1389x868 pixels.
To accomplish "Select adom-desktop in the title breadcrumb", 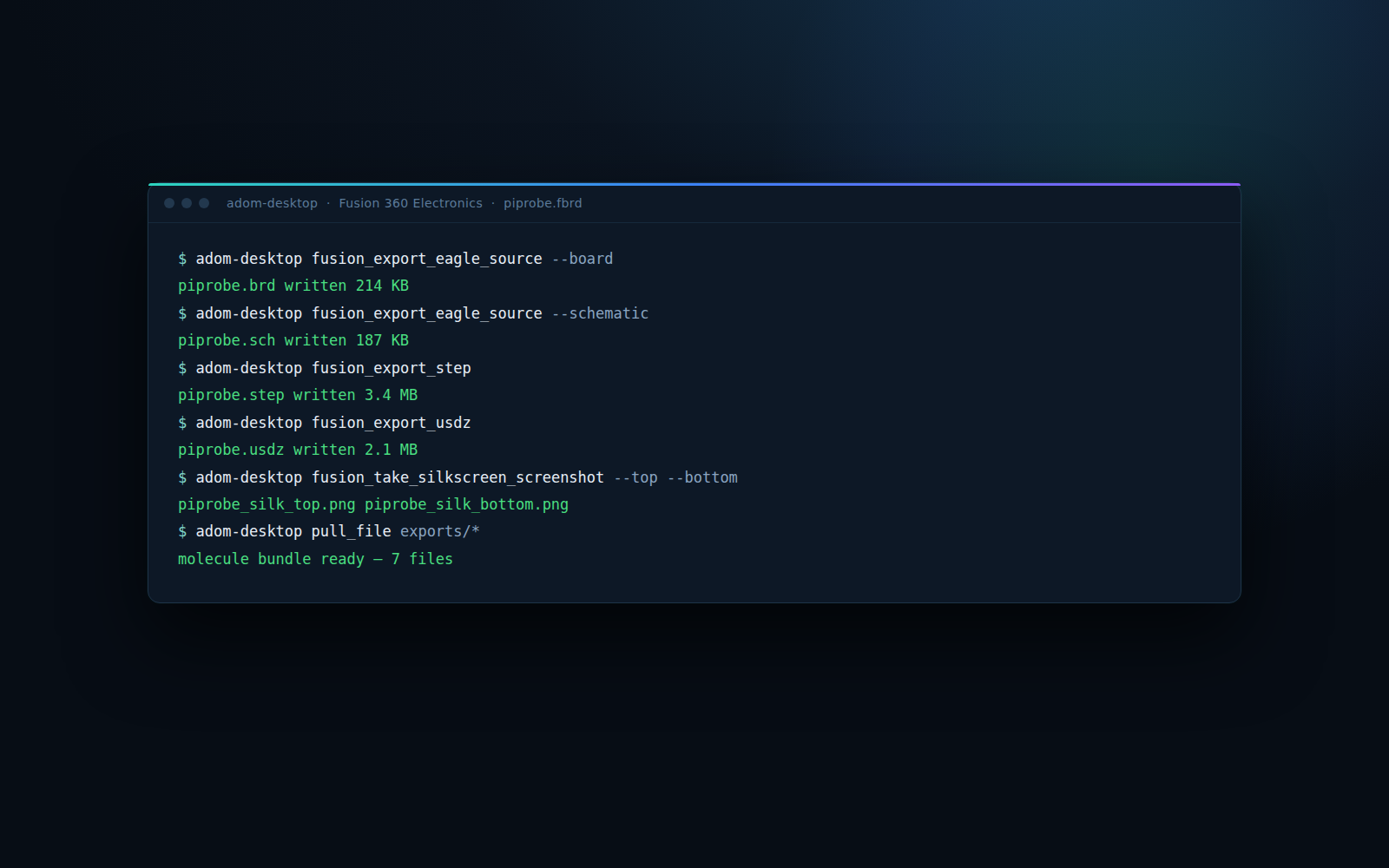I will tap(272, 203).
